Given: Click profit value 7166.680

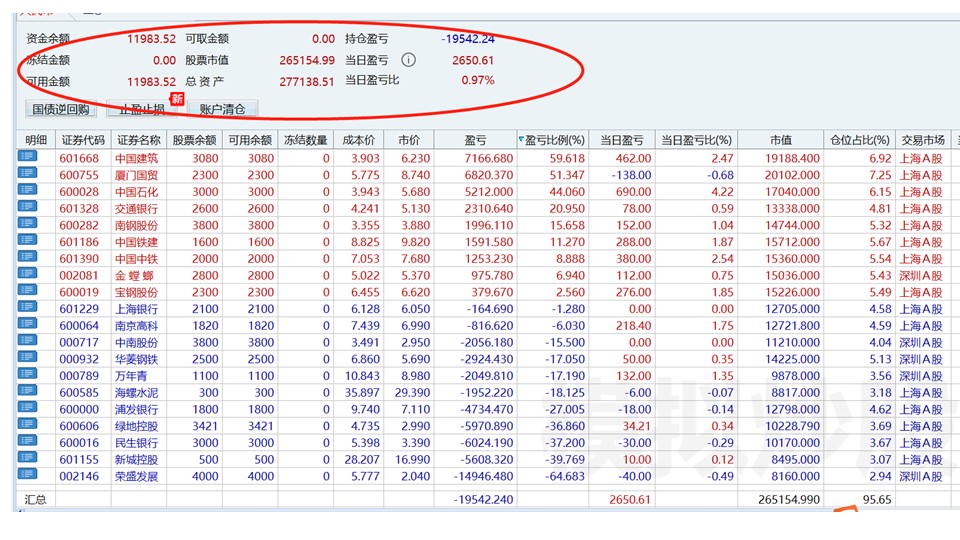Looking at the screenshot, I should [489, 158].
